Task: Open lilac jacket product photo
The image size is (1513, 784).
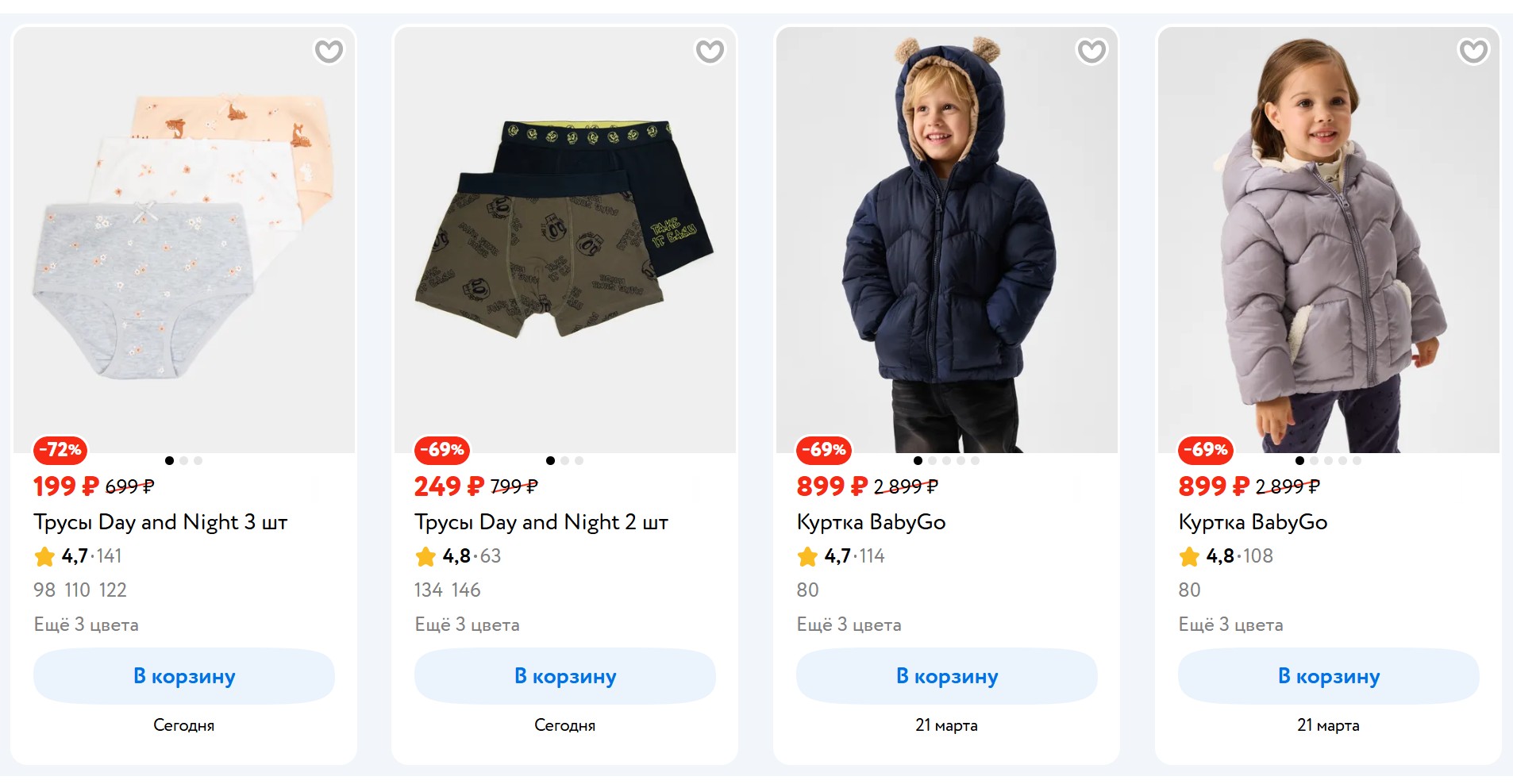Action: [x=1329, y=240]
